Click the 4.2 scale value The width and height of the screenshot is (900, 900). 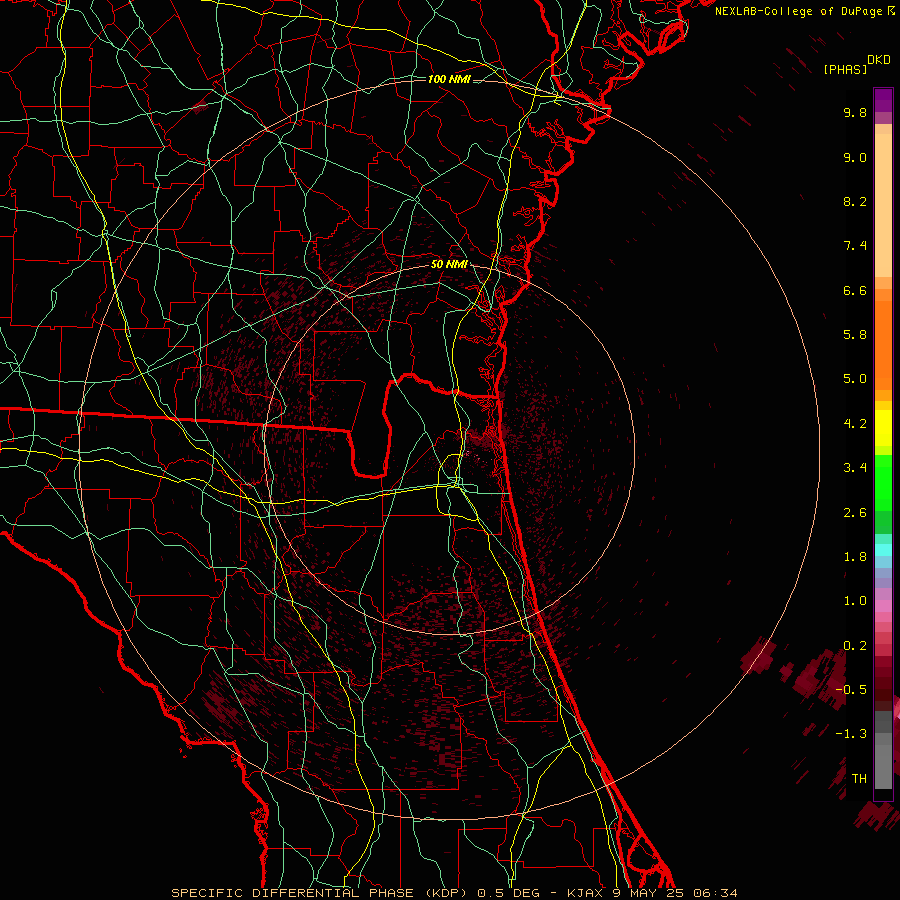855,424
